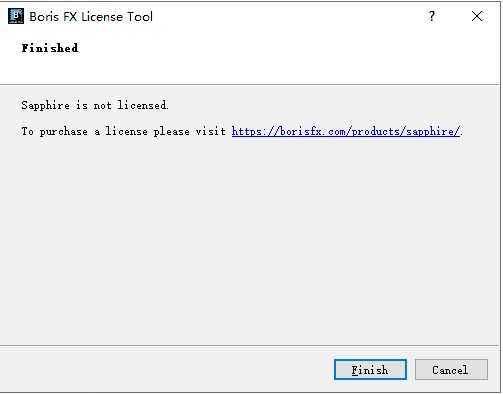503x394 pixels.
Task: Click the 'Sapphire is not licensed' message
Action: point(95,105)
